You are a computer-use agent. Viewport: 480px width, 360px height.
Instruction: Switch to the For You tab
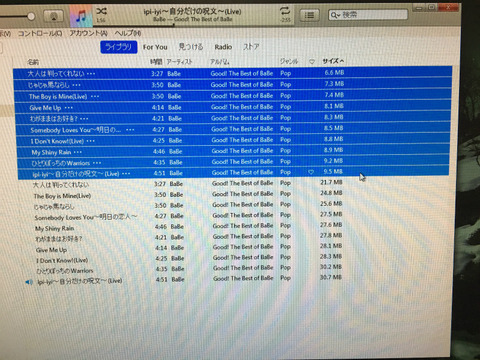pos(155,47)
